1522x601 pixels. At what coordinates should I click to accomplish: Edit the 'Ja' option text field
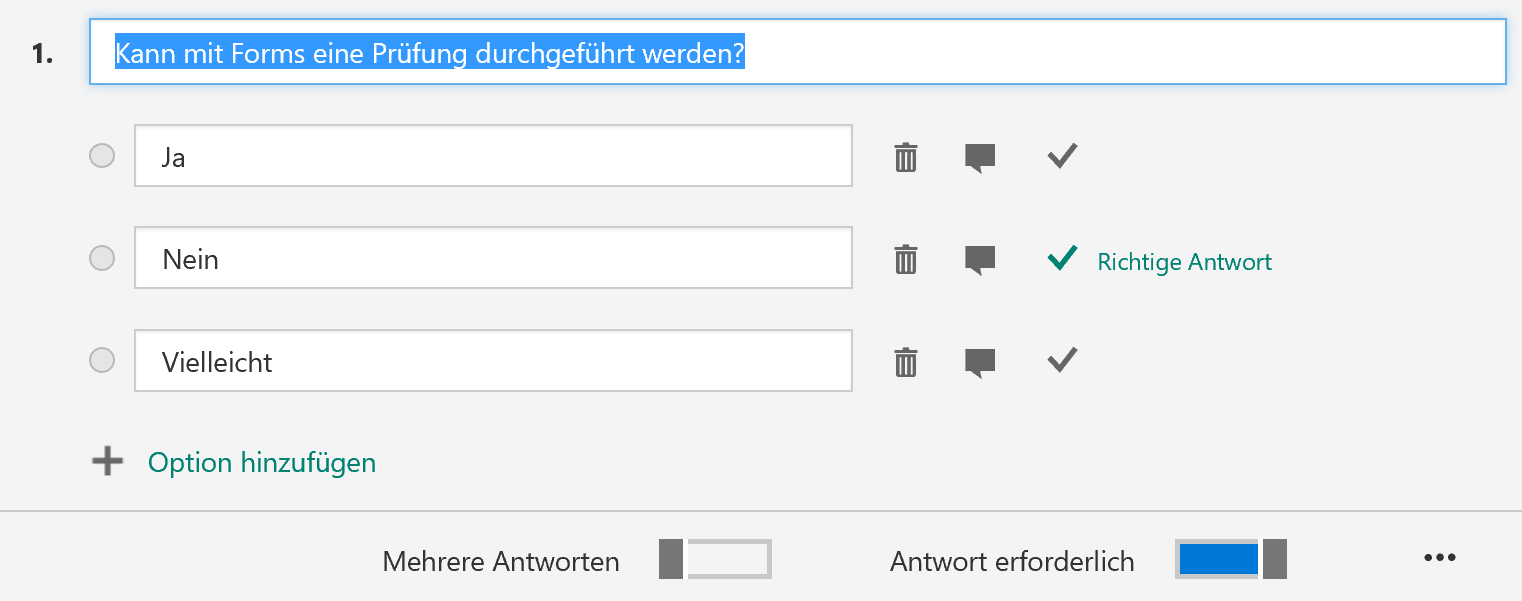(493, 155)
